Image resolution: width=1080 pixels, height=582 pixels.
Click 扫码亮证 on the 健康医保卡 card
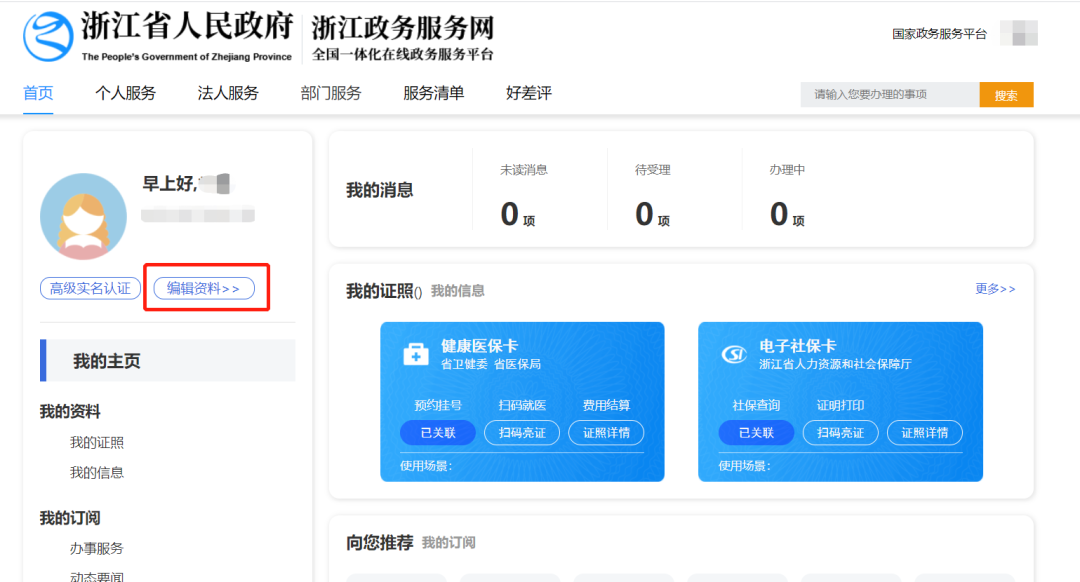point(522,433)
